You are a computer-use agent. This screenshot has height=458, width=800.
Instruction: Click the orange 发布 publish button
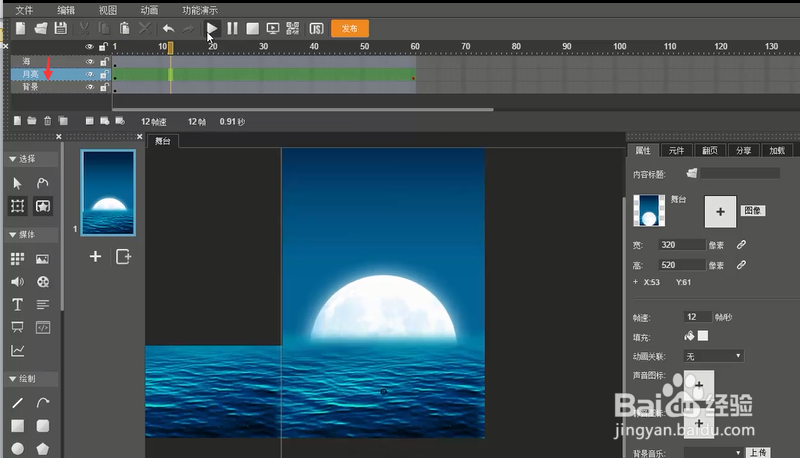[x=350, y=29]
